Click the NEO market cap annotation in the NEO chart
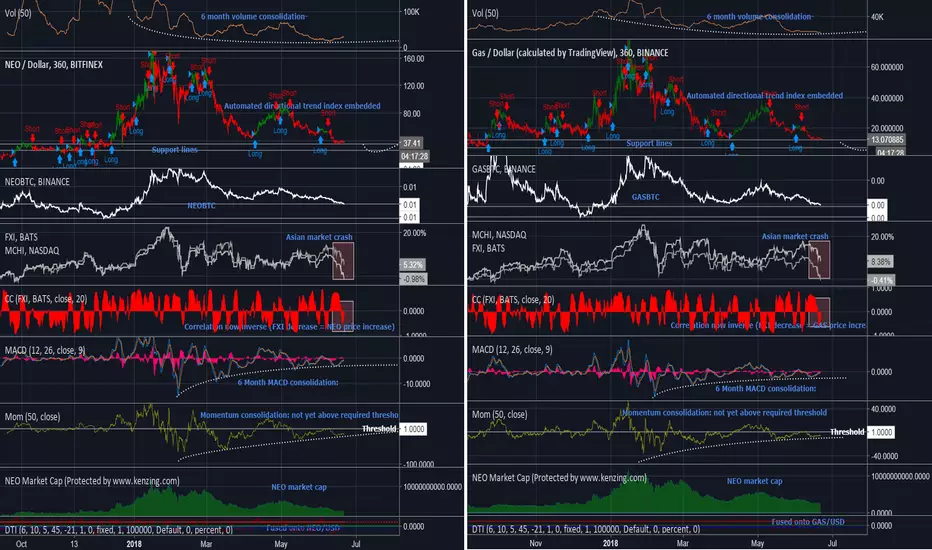This screenshot has height=550, width=932. pyautogui.click(x=299, y=487)
